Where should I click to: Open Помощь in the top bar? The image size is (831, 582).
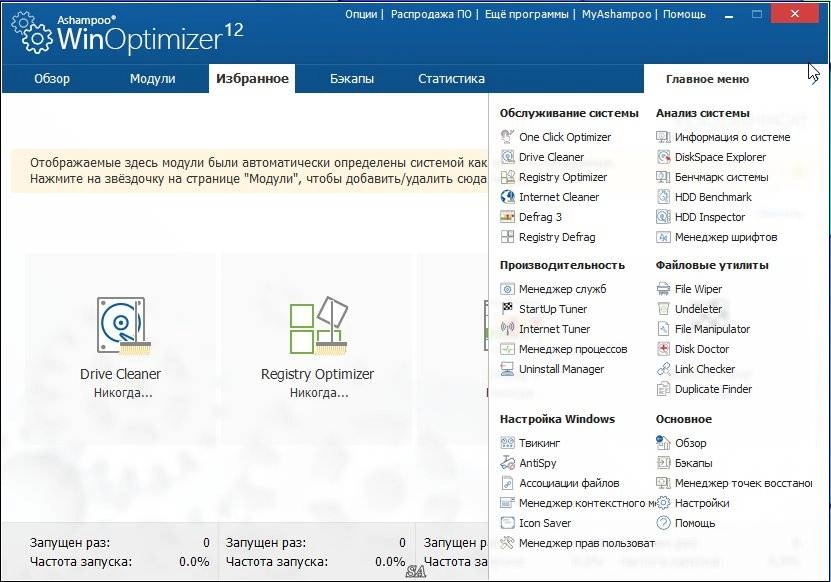point(684,14)
